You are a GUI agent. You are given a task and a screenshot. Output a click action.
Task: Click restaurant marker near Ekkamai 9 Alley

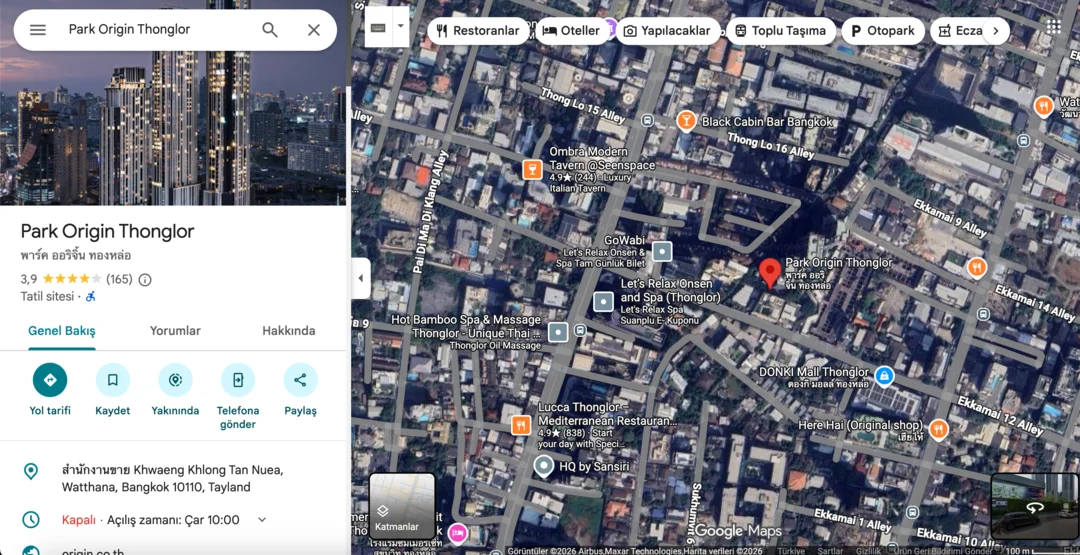tap(976, 268)
